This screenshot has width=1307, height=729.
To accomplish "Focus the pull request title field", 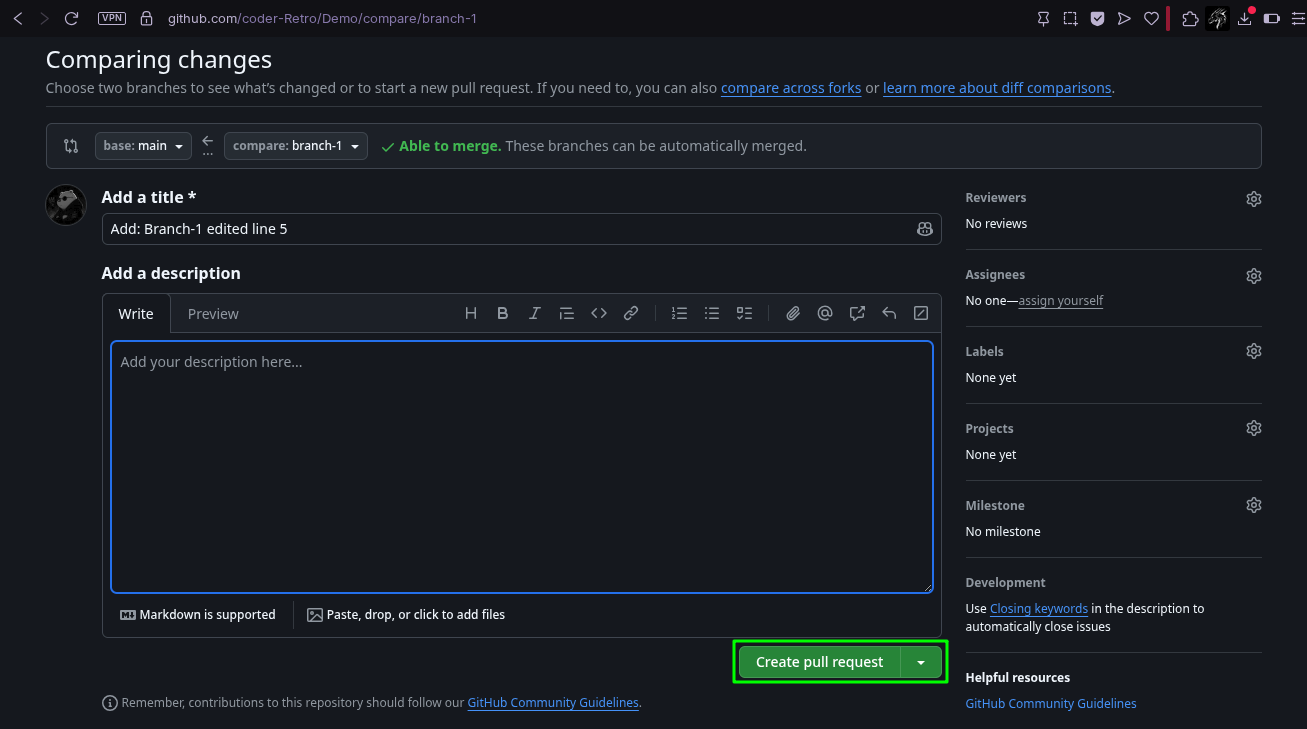I will pyautogui.click(x=521, y=229).
